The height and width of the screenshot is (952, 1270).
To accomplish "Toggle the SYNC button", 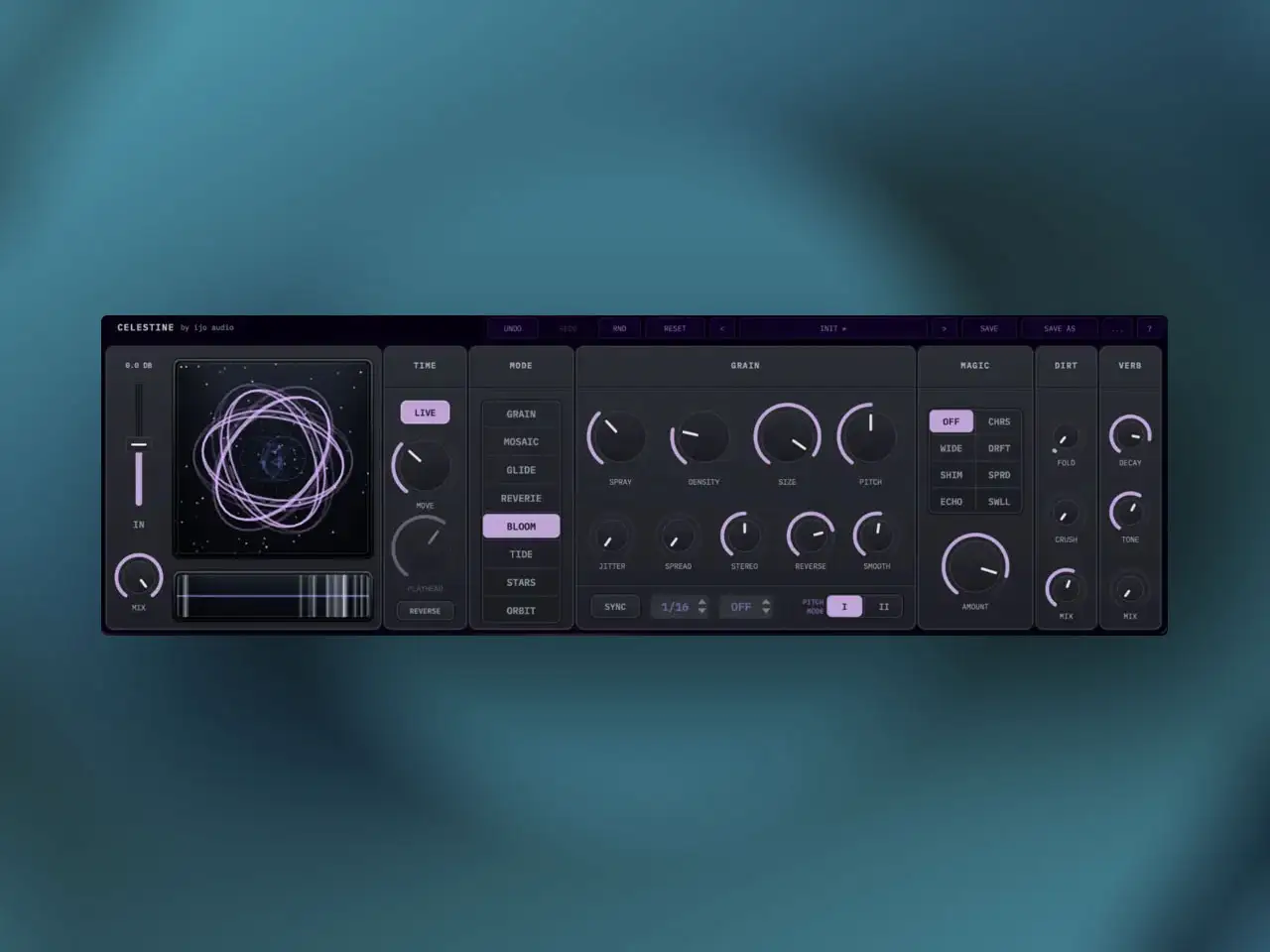I will [x=615, y=607].
